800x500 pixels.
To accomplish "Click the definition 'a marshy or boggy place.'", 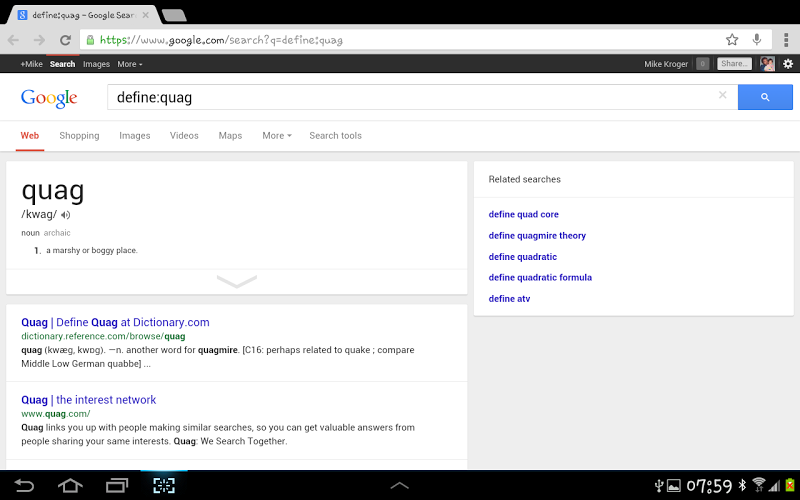I will tap(92, 251).
